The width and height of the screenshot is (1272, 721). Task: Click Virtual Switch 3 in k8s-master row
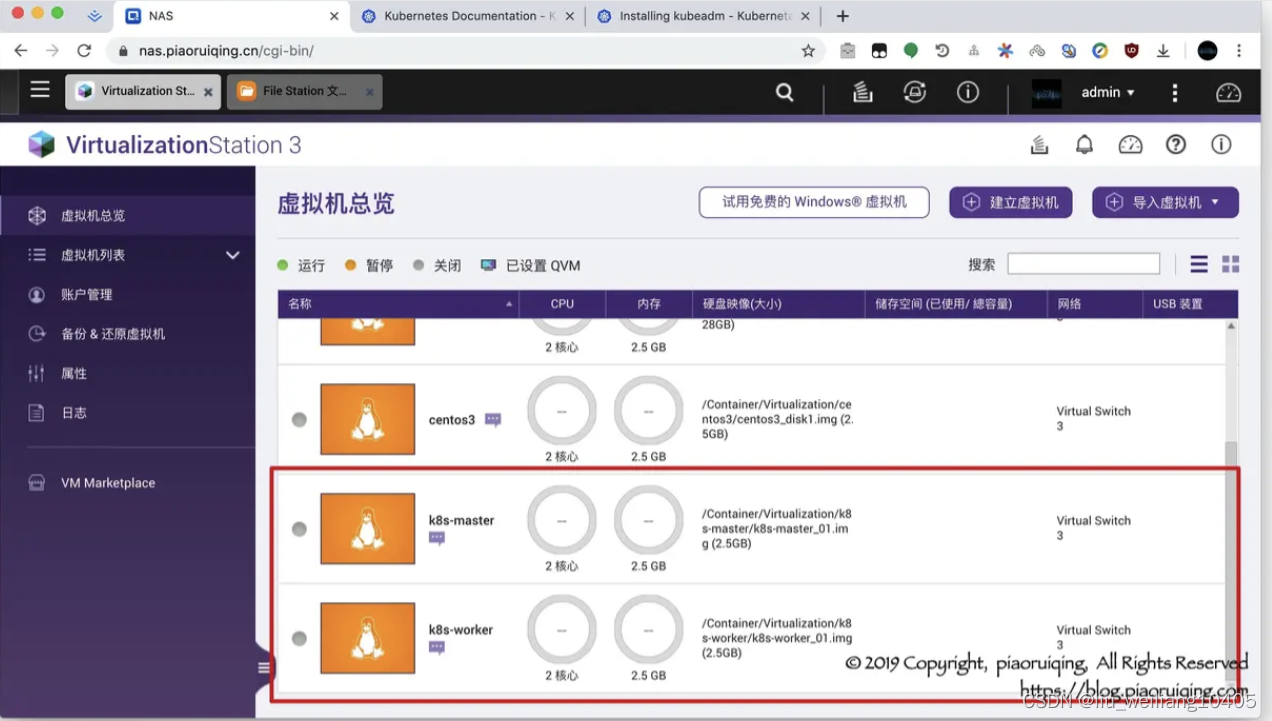1094,528
